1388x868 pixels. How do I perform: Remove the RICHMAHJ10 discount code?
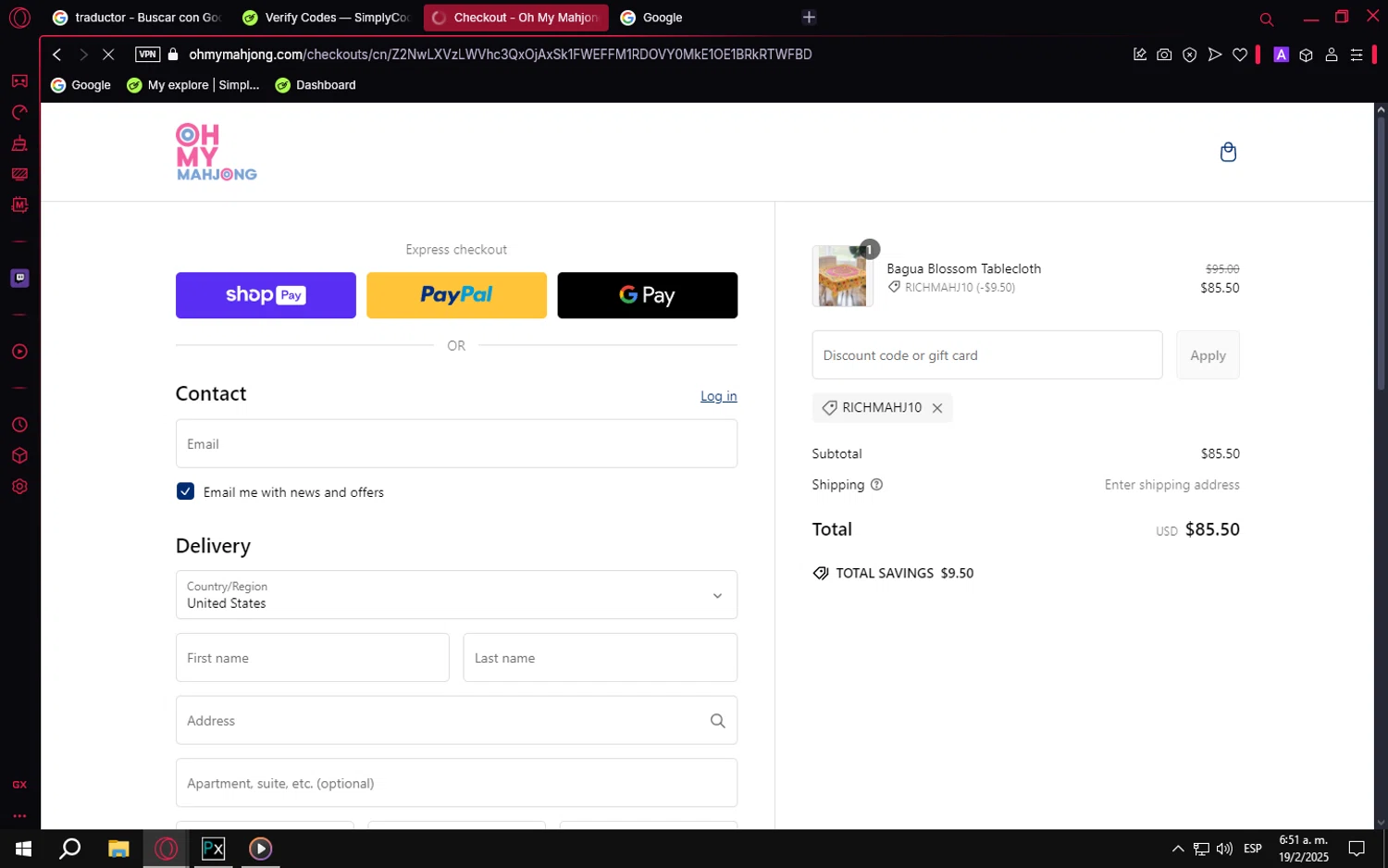pos(937,408)
